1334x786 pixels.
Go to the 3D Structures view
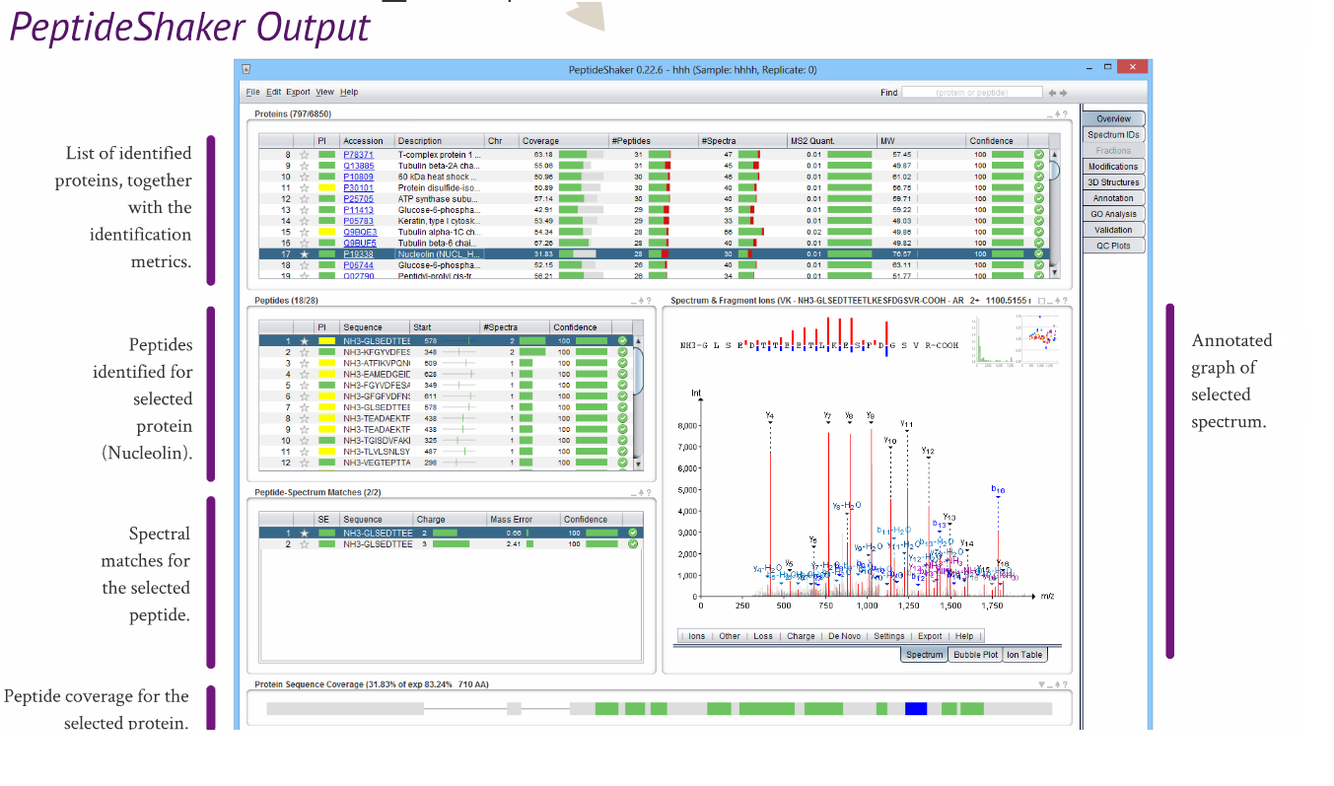[1113, 183]
